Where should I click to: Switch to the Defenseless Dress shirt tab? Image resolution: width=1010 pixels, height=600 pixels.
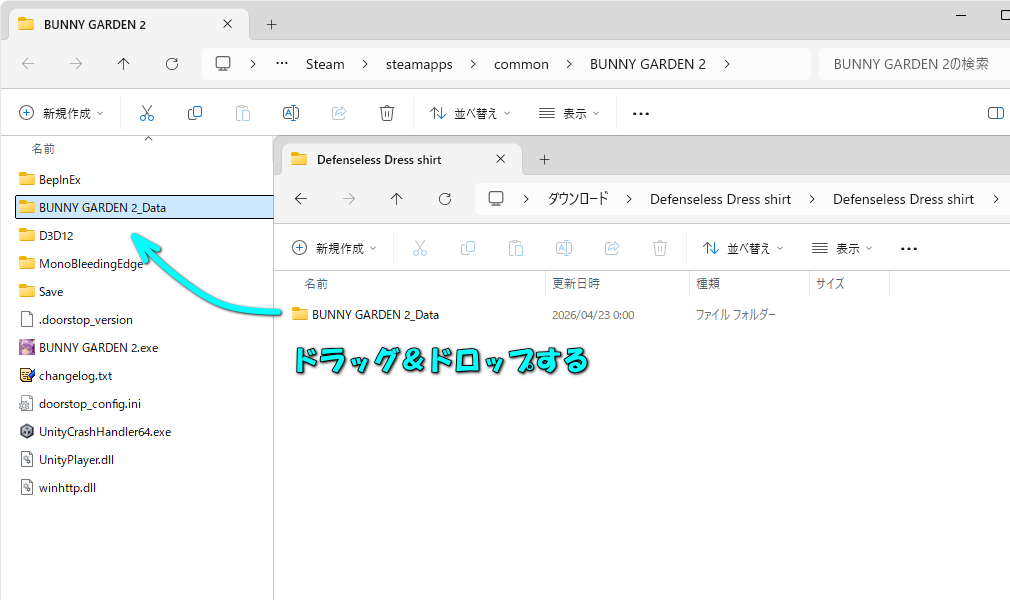(378, 160)
